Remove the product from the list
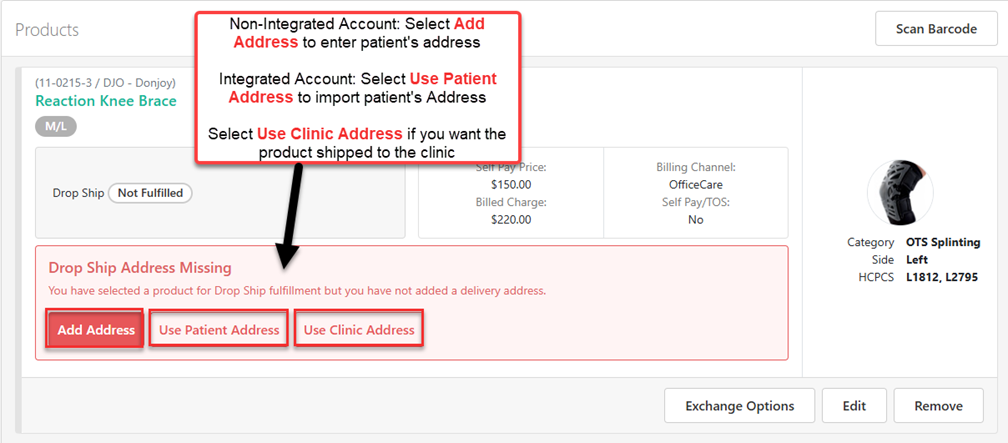Screen dimensions: 1008x443 tap(937, 406)
